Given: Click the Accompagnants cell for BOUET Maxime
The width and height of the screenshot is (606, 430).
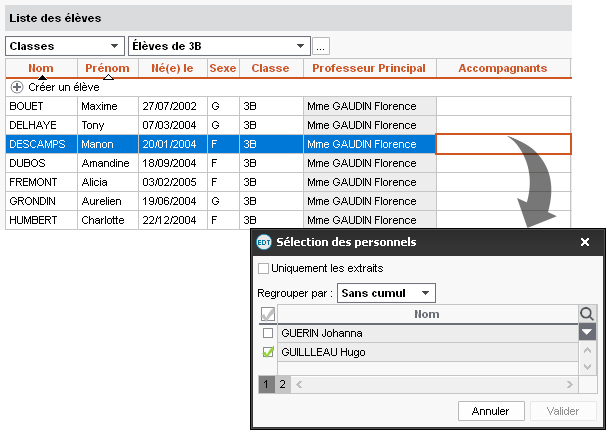Looking at the screenshot, I should pyautogui.click(x=503, y=106).
